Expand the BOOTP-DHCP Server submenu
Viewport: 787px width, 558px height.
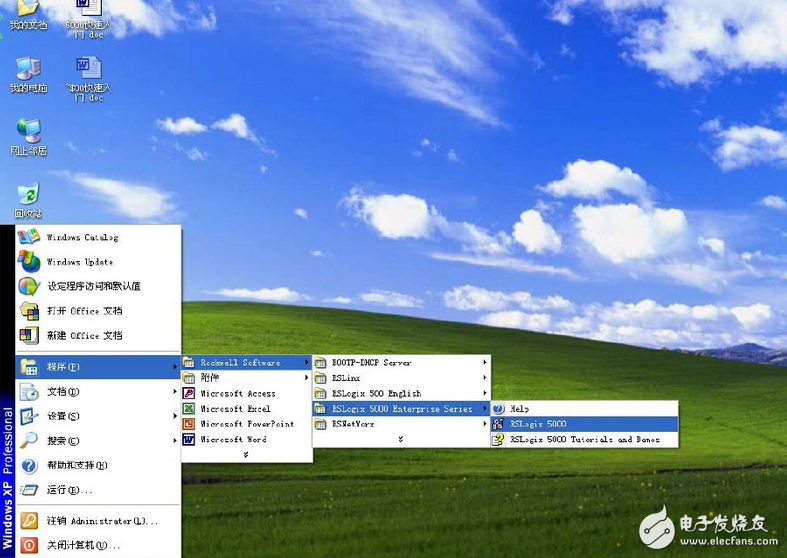click(400, 362)
